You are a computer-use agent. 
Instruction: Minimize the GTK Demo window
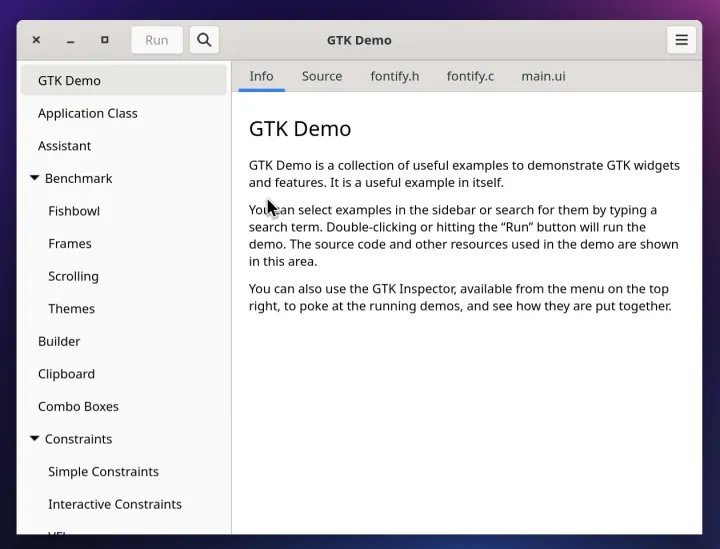click(70, 40)
